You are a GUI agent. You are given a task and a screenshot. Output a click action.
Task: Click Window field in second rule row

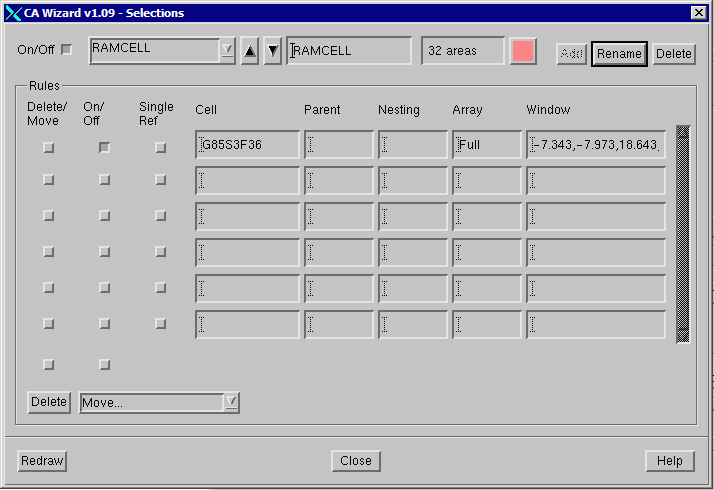pyautogui.click(x=596, y=180)
